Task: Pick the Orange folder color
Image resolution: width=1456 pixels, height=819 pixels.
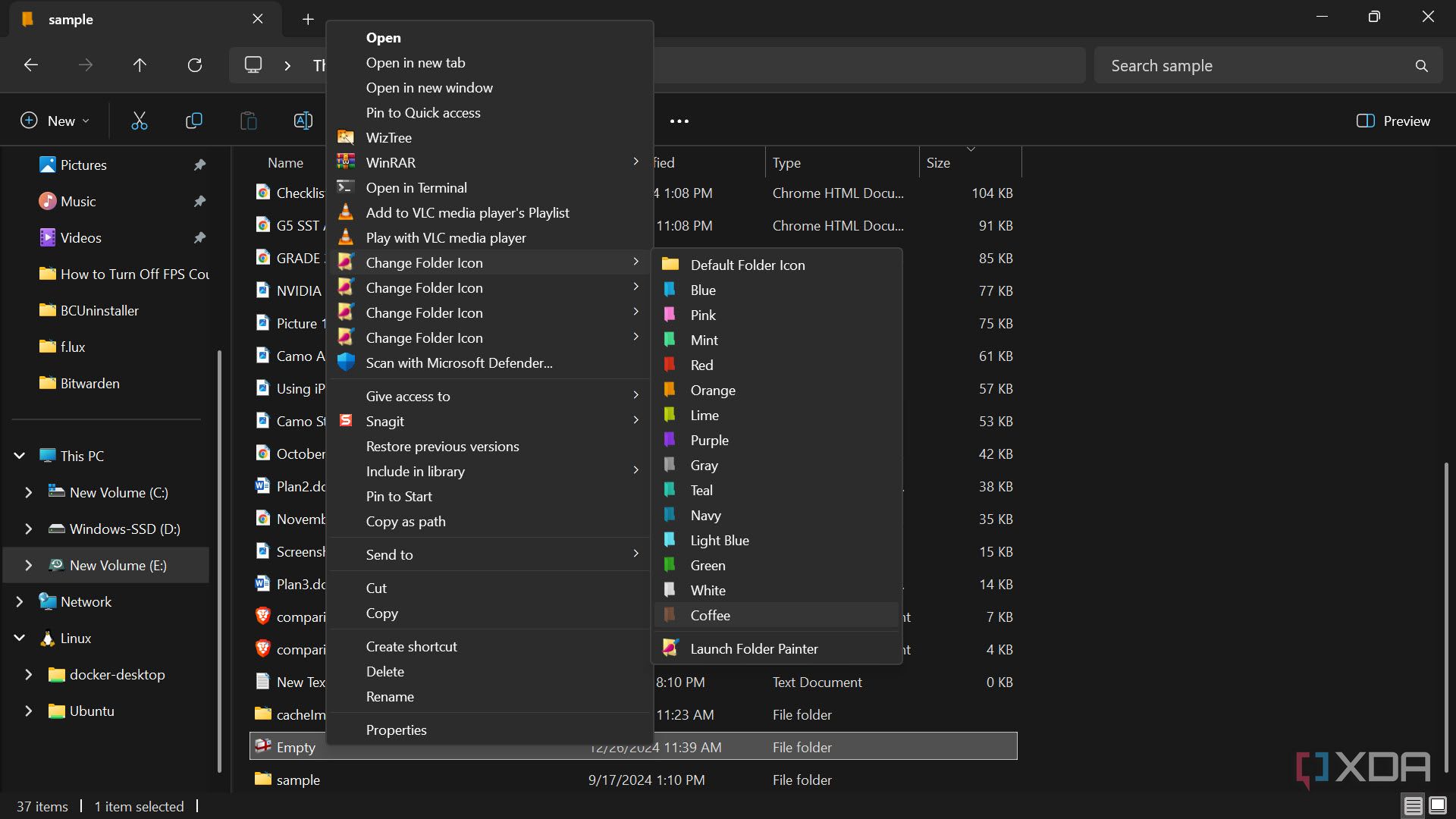Action: [777, 390]
